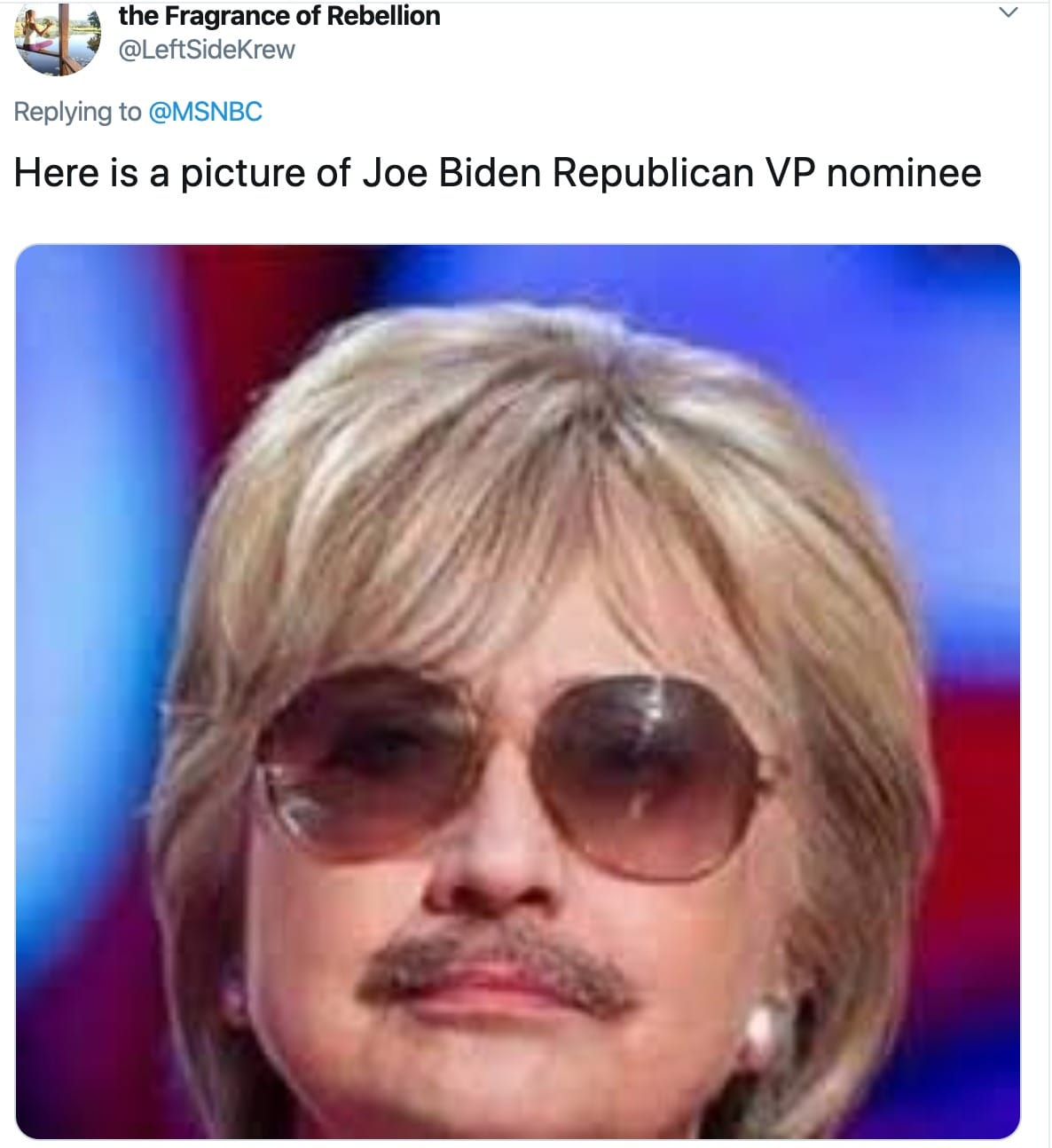The image size is (1052, 1148).
Task: Click the 'Replying to' label
Action: (x=77, y=112)
